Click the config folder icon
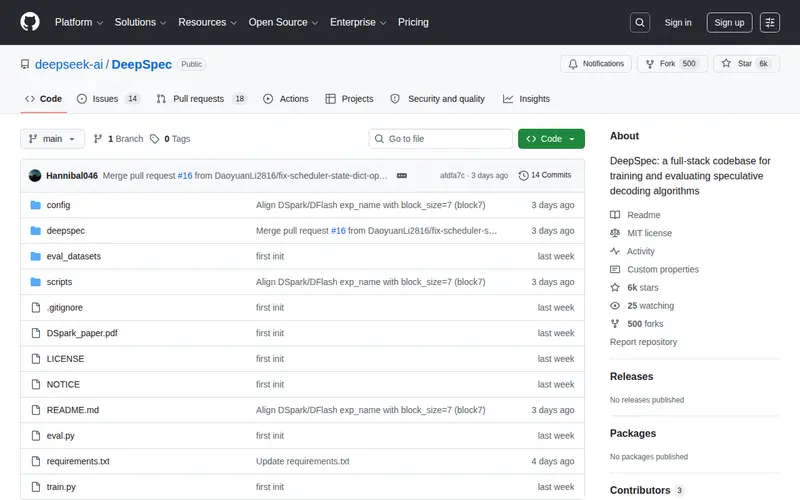 click(x=36, y=205)
